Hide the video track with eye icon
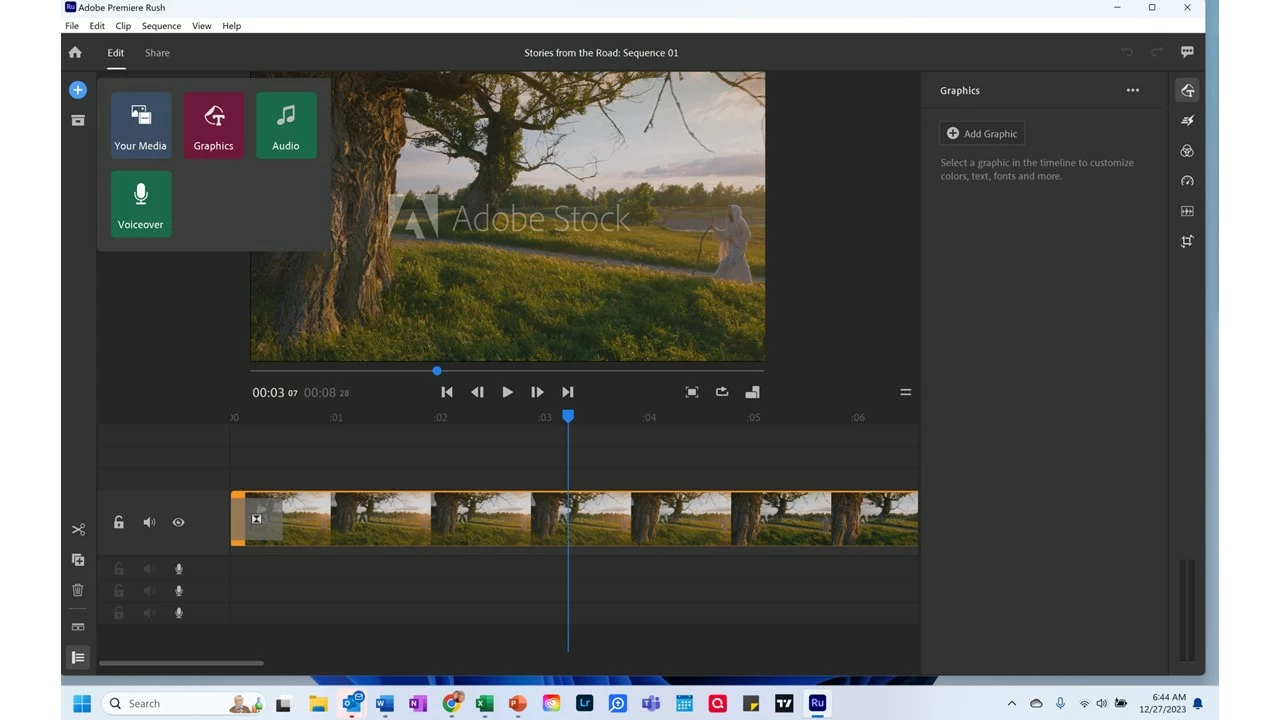This screenshot has height=720, width=1280. point(178,522)
